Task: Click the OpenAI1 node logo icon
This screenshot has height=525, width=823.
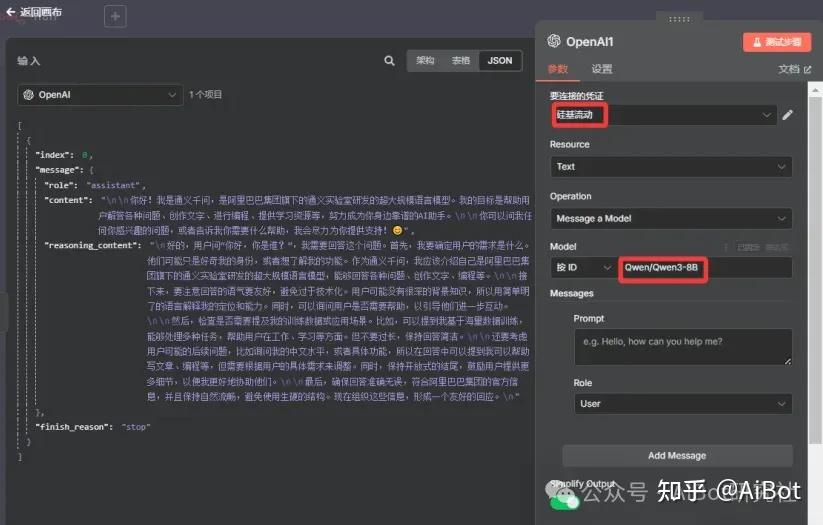Action: [554, 41]
